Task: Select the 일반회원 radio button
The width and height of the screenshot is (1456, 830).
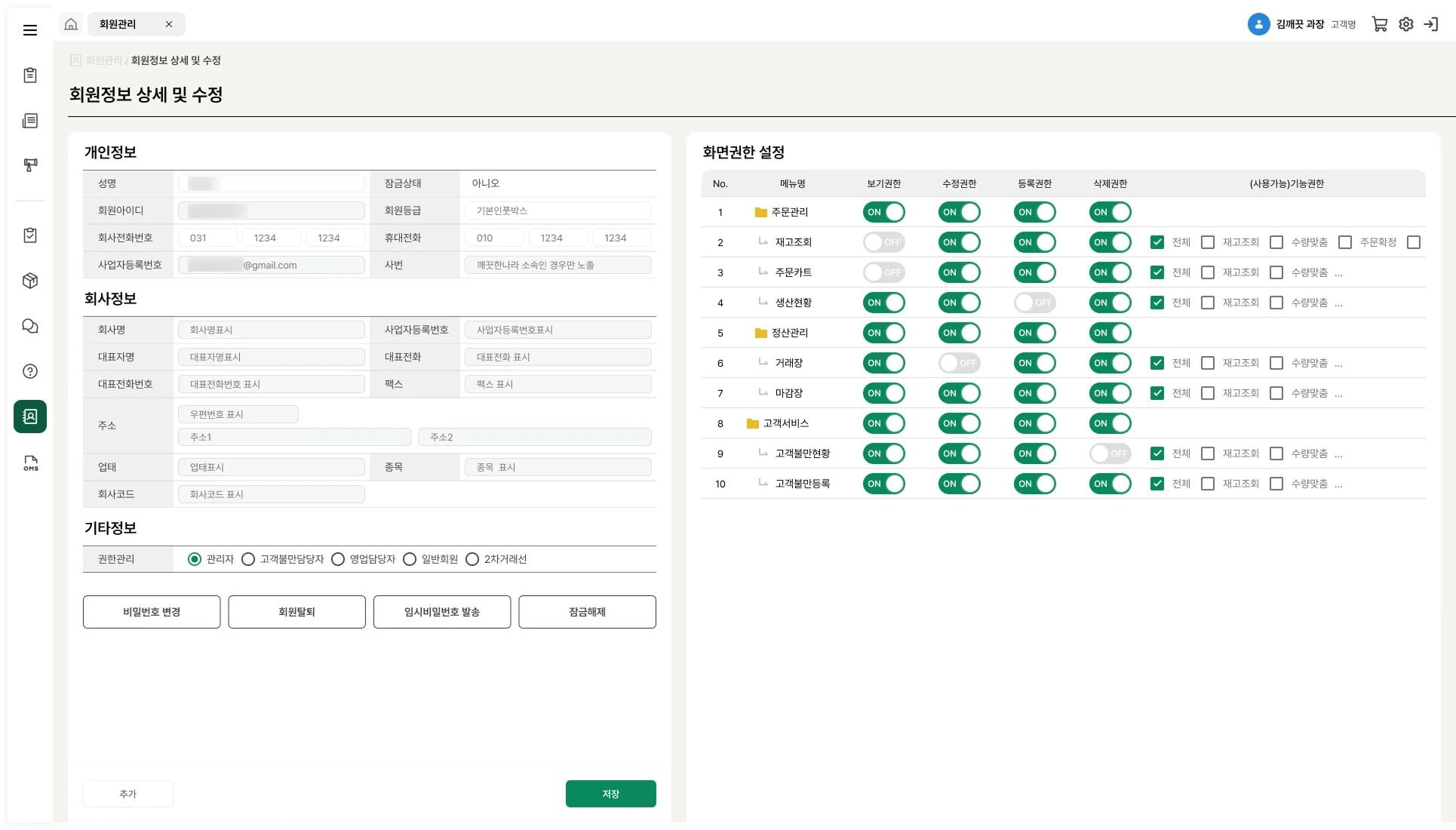Action: click(410, 559)
